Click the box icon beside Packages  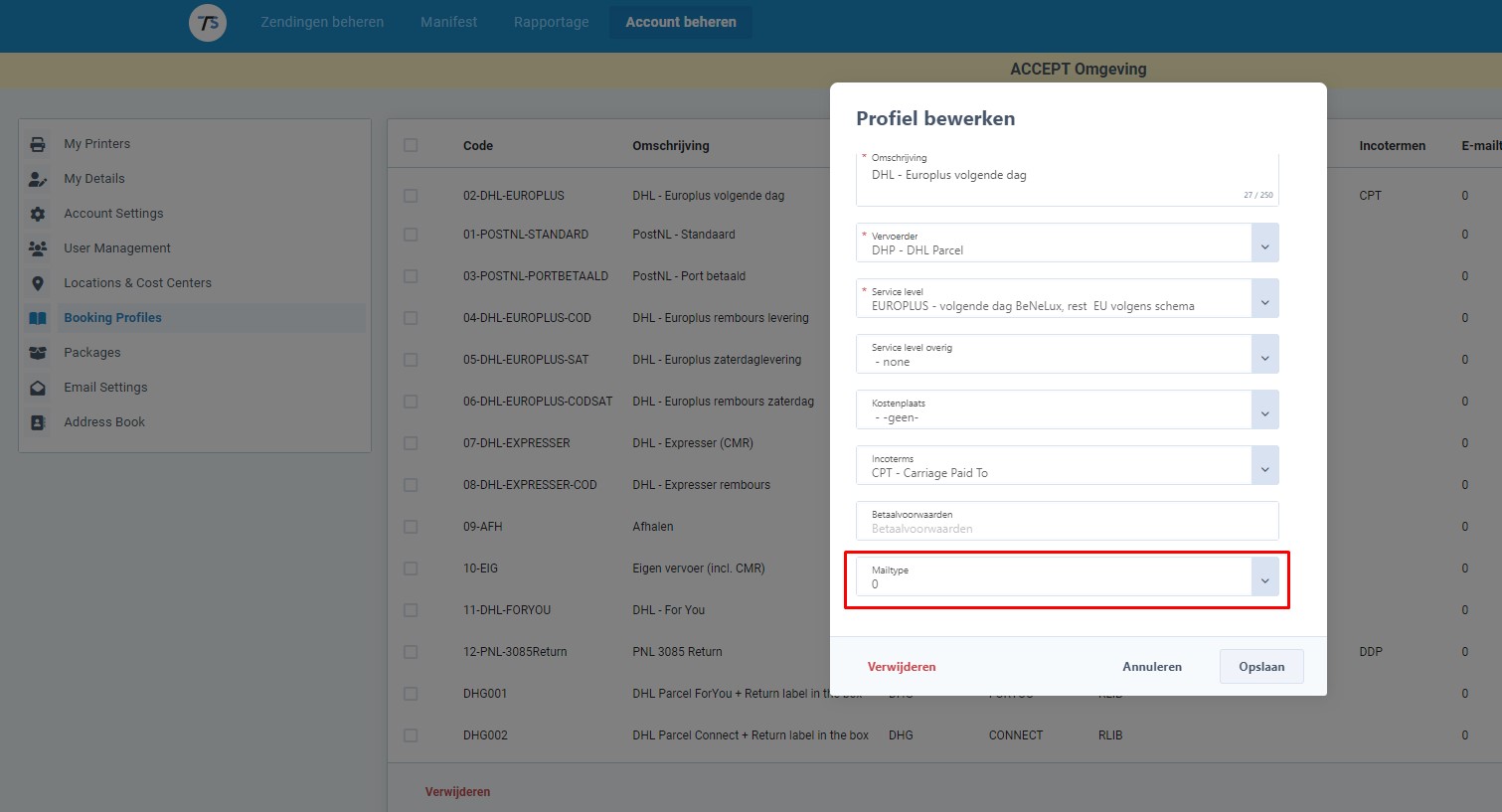click(x=38, y=353)
